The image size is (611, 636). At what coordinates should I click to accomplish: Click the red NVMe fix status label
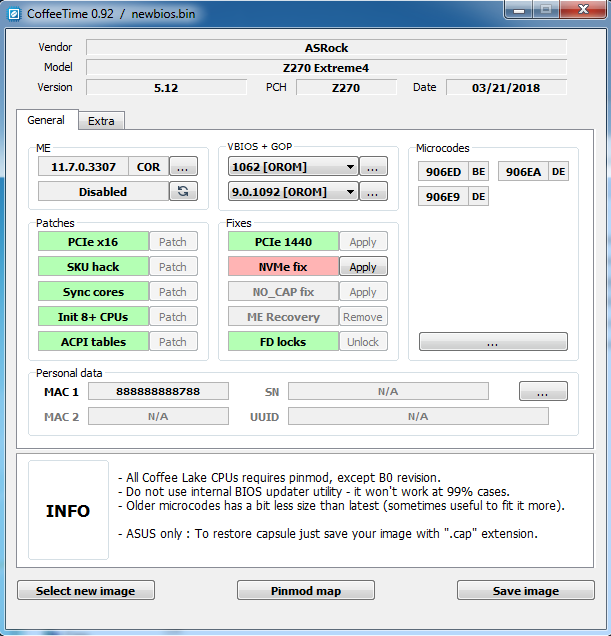point(283,266)
